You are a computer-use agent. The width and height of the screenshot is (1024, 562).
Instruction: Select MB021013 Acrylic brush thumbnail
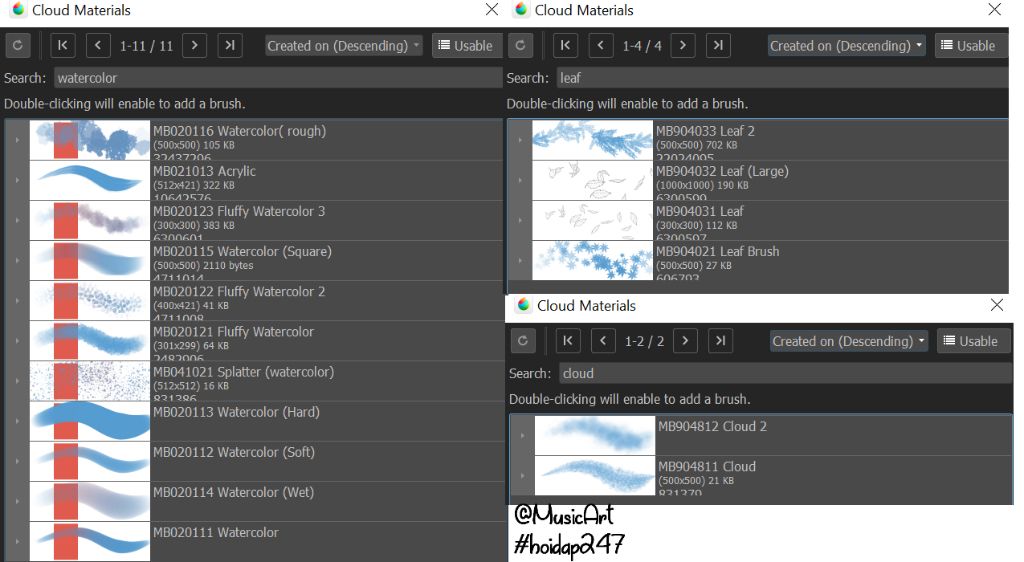tap(89, 180)
